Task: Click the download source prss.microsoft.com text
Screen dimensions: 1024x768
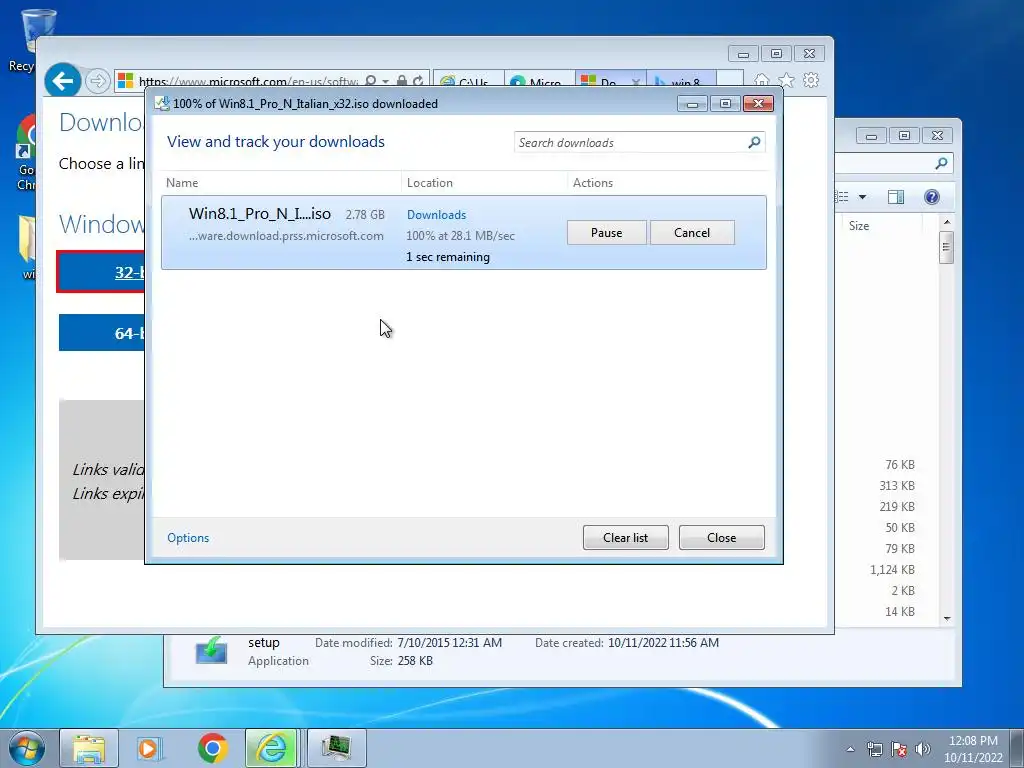Action: click(286, 236)
